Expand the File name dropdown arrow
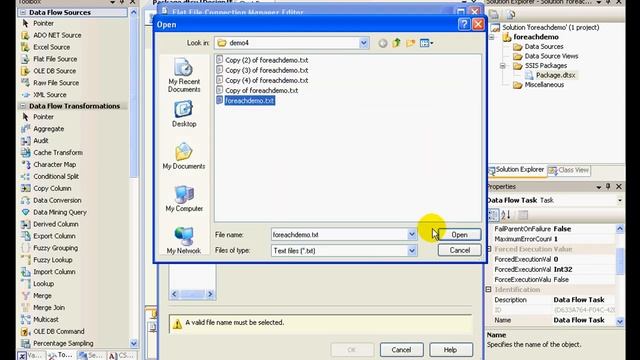This screenshot has height=360, width=640. [x=412, y=234]
